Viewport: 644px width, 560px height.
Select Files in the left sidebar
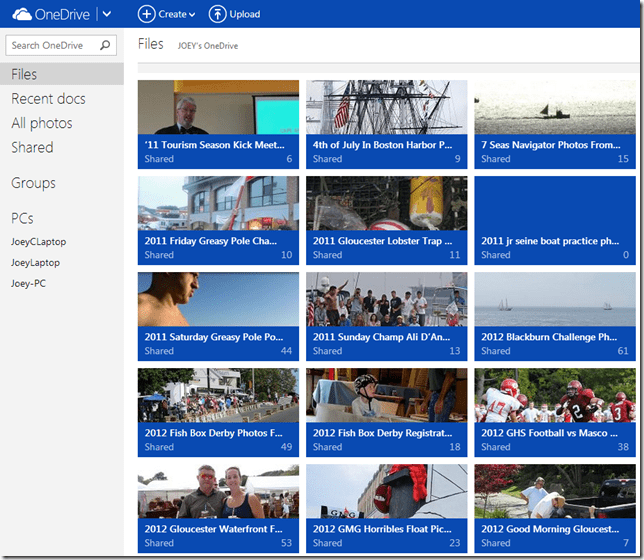point(24,74)
